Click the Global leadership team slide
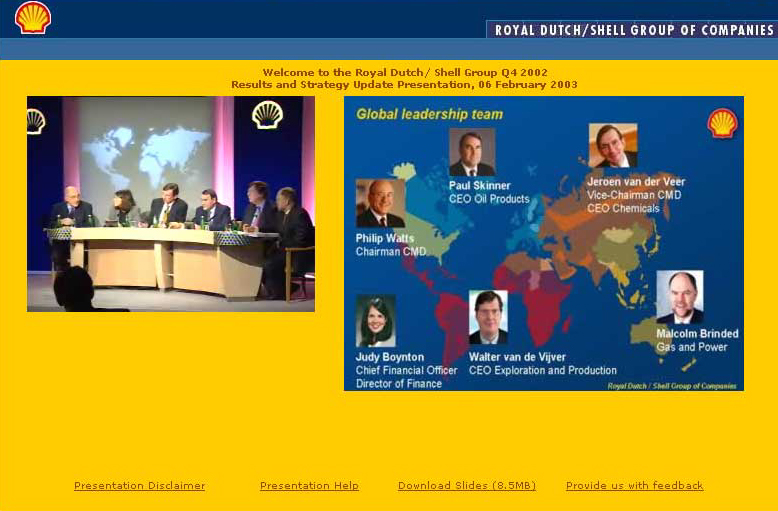The height and width of the screenshot is (511, 778). tap(544, 243)
